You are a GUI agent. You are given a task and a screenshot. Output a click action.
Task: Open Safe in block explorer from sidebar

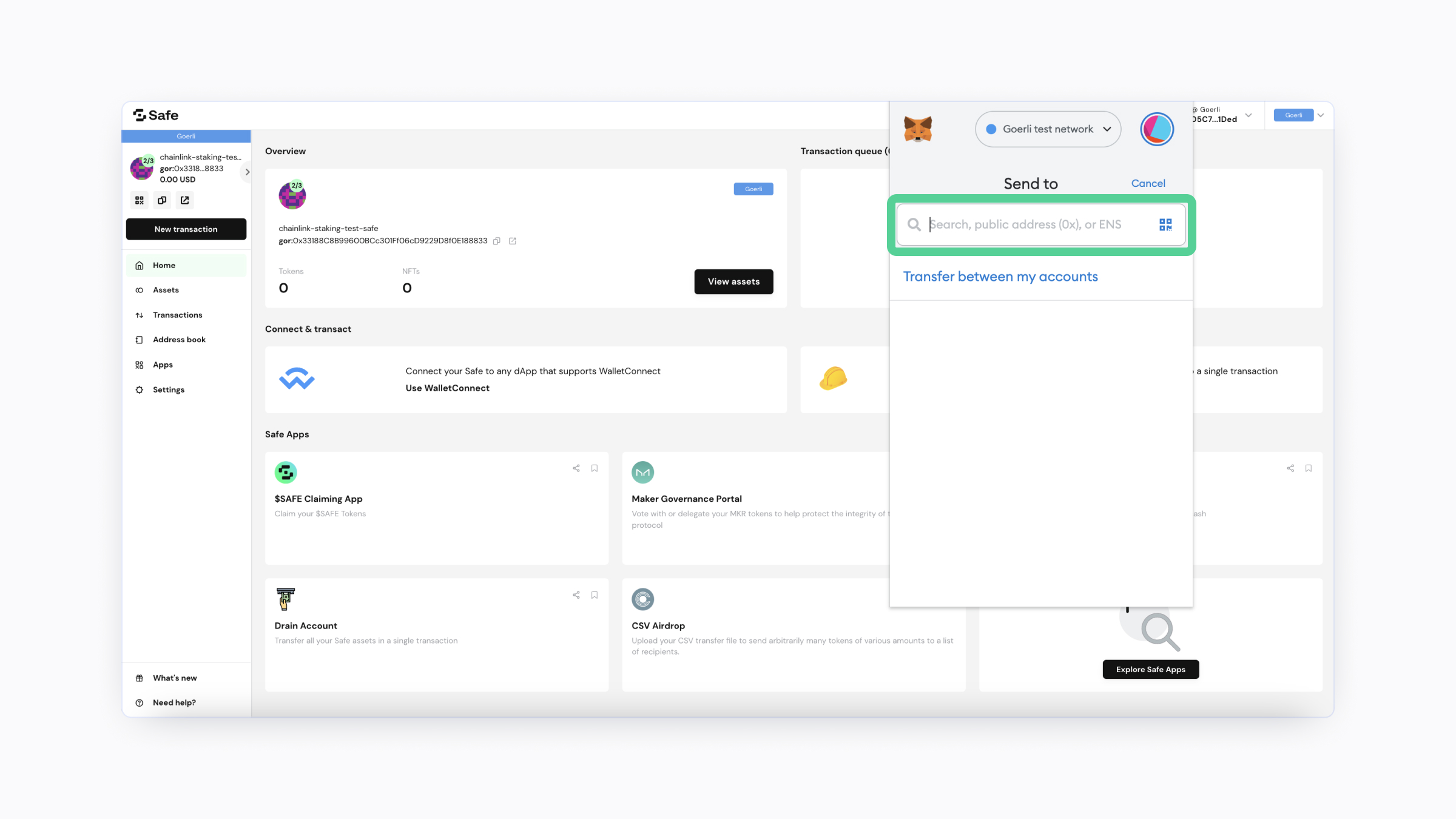tap(185, 200)
